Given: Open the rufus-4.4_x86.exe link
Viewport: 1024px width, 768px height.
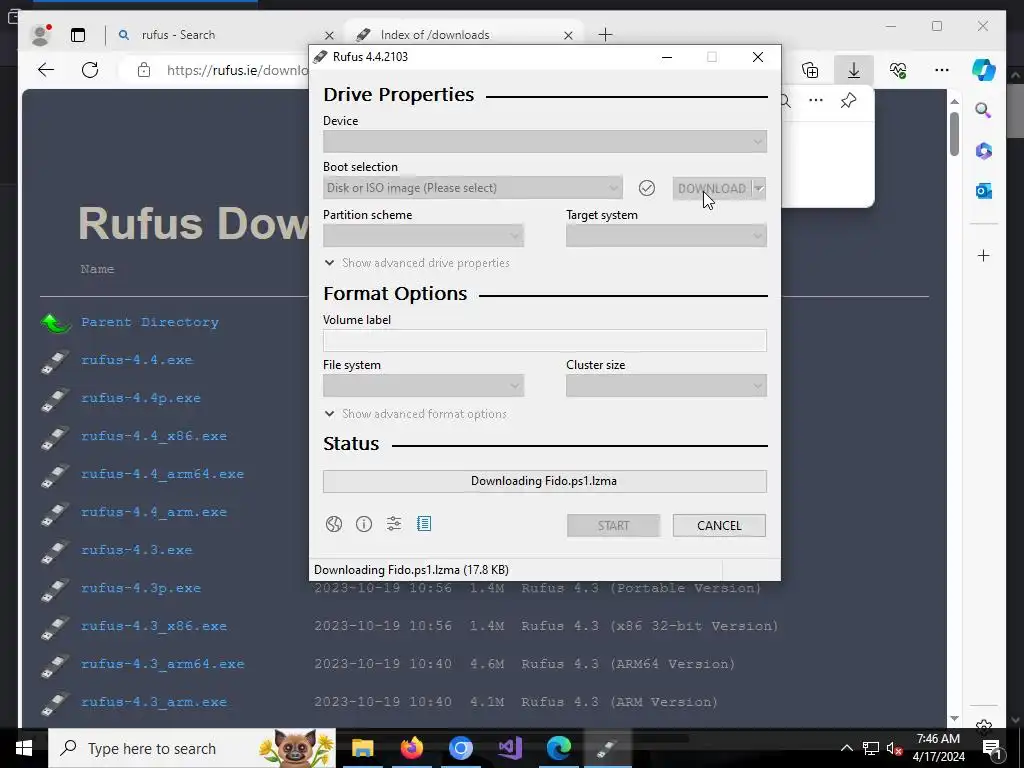Looking at the screenshot, I should coord(153,436).
